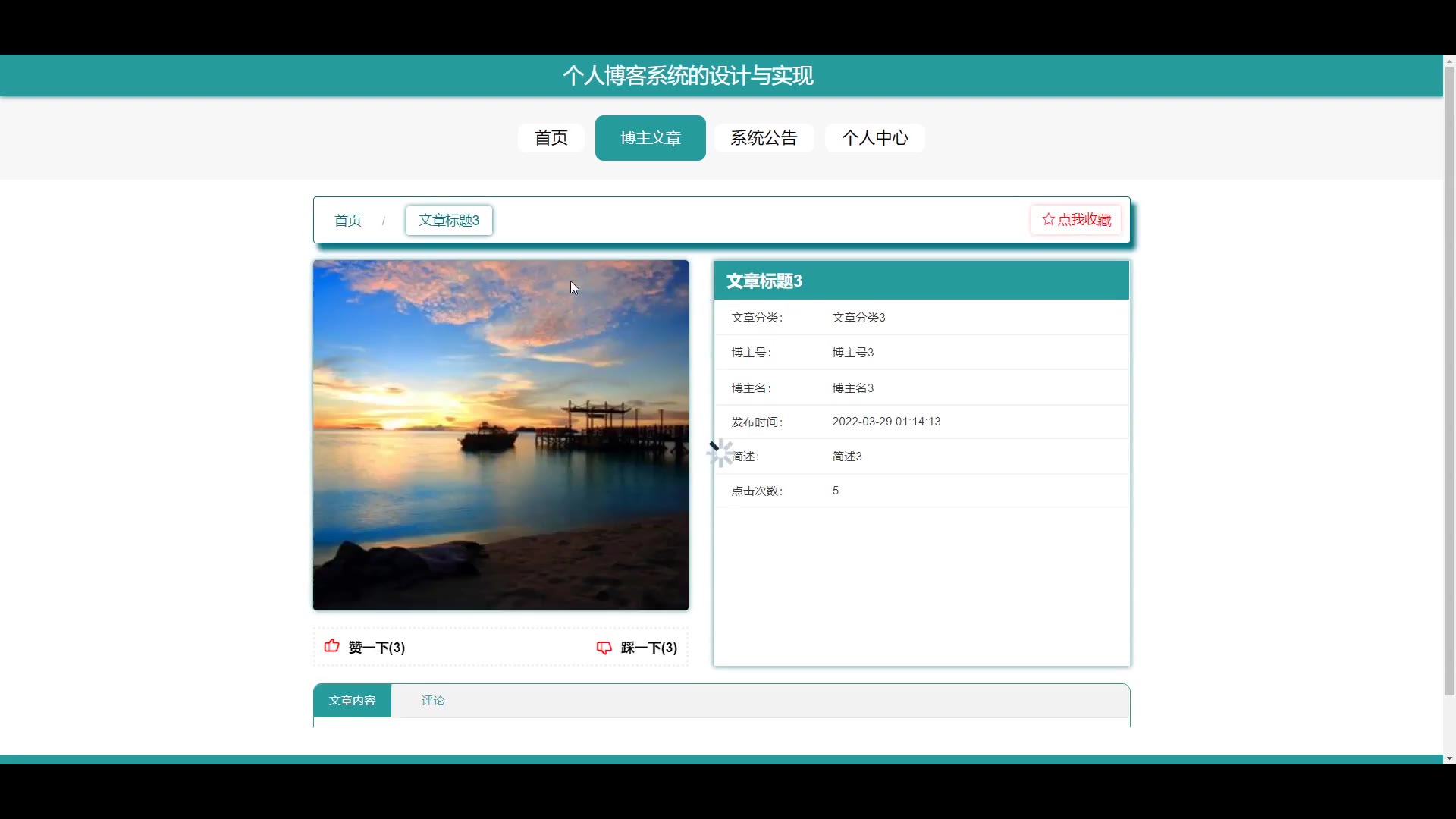Image resolution: width=1456 pixels, height=819 pixels.
Task: Click the 文章分类: label
Action: [x=757, y=318]
